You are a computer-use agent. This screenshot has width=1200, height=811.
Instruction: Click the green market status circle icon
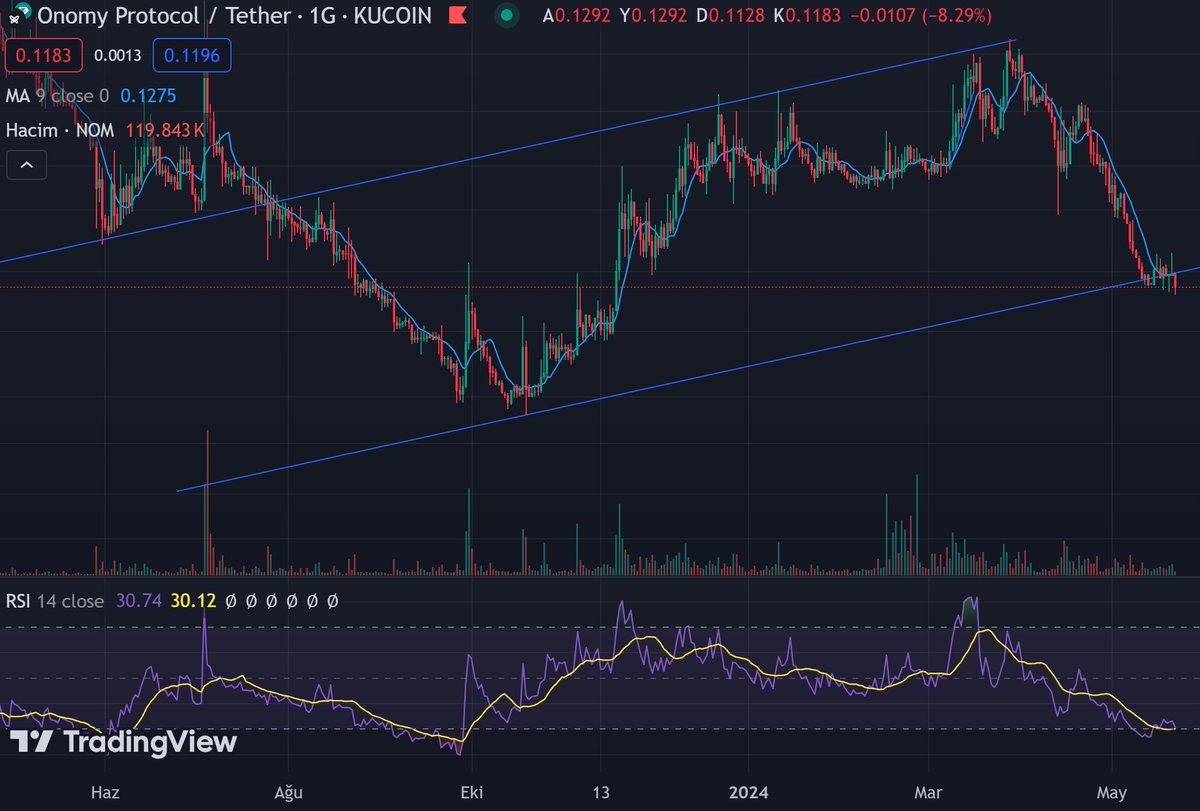coord(508,16)
